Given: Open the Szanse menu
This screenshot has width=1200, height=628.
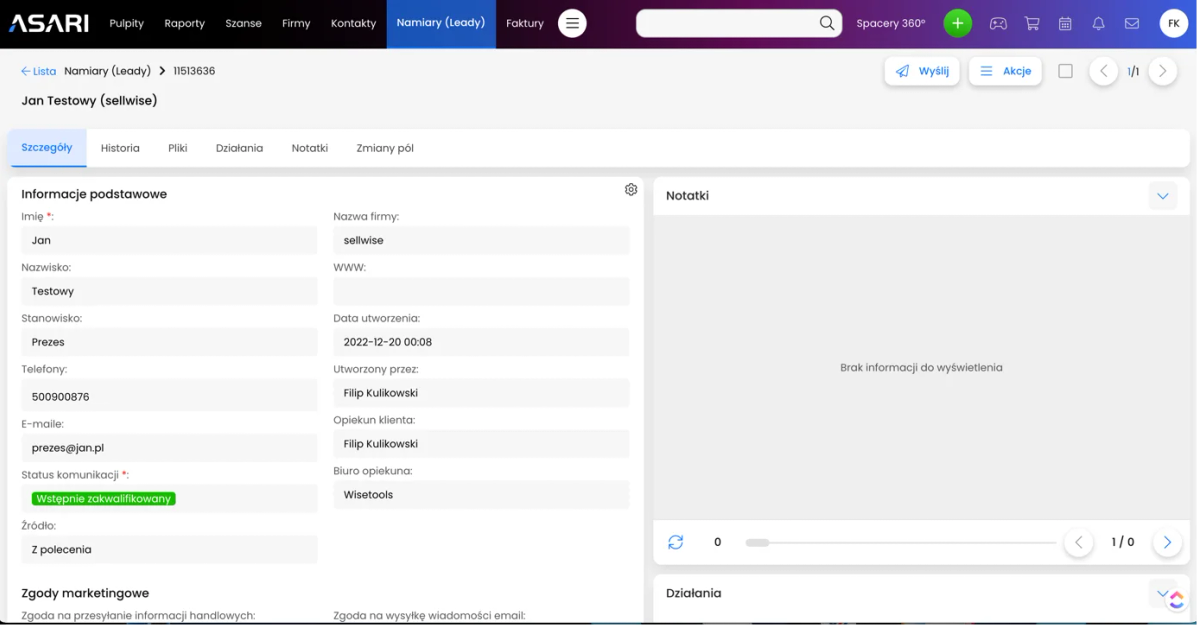Looking at the screenshot, I should click(x=244, y=23).
